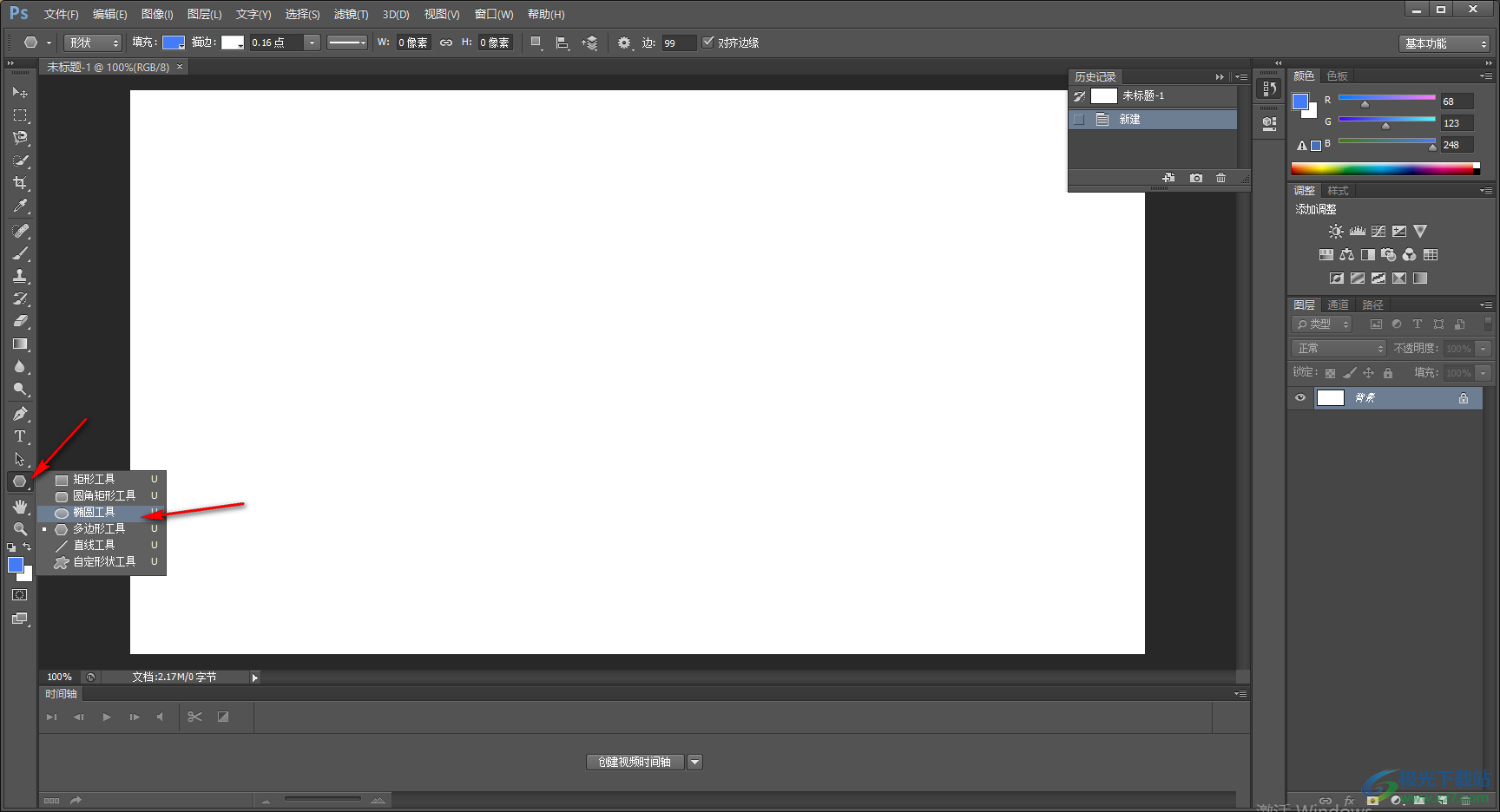Open geometry options gear icon
Screen dimensions: 1500x812
coord(624,43)
